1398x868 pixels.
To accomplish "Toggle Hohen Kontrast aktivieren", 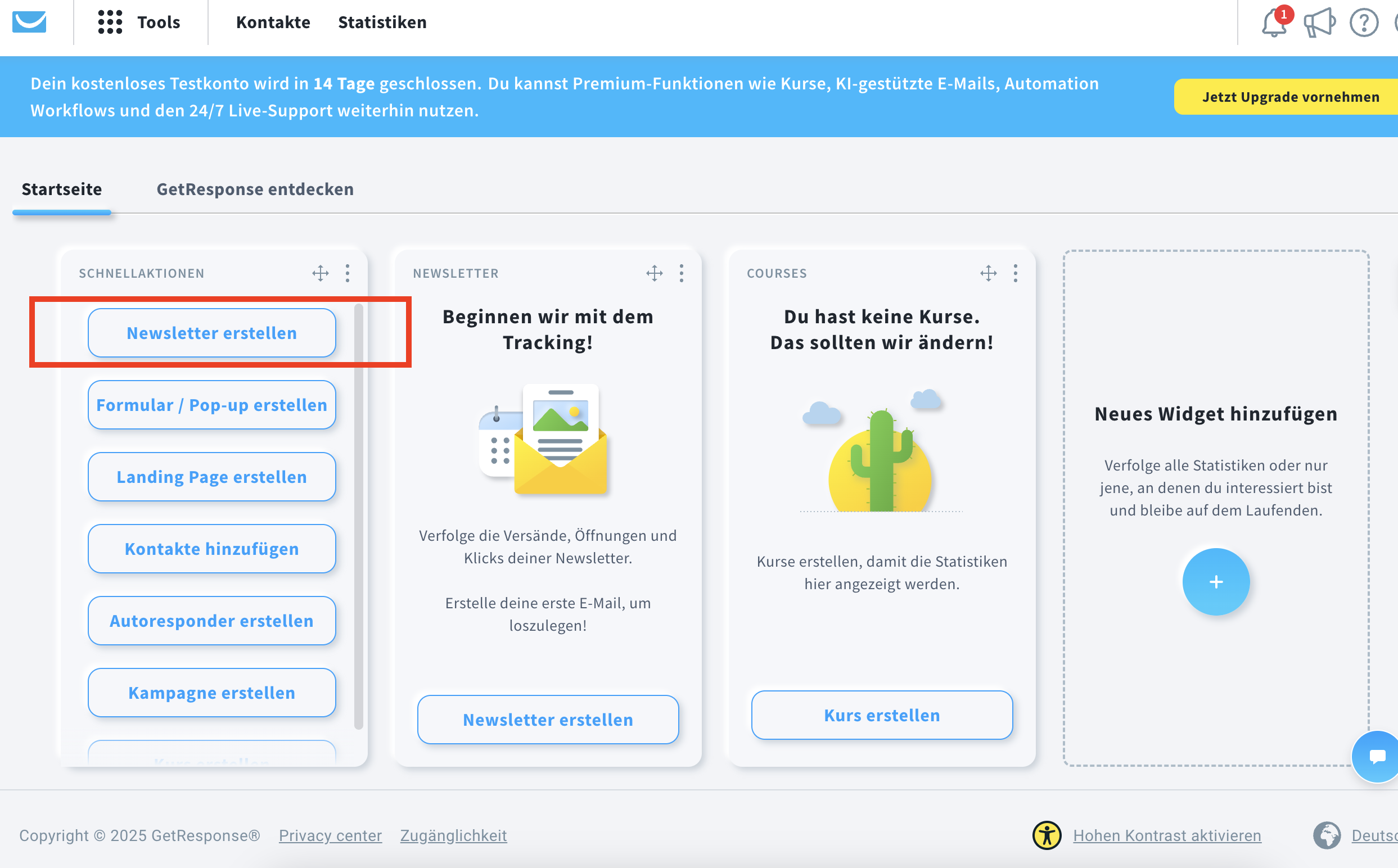I will (1167, 835).
